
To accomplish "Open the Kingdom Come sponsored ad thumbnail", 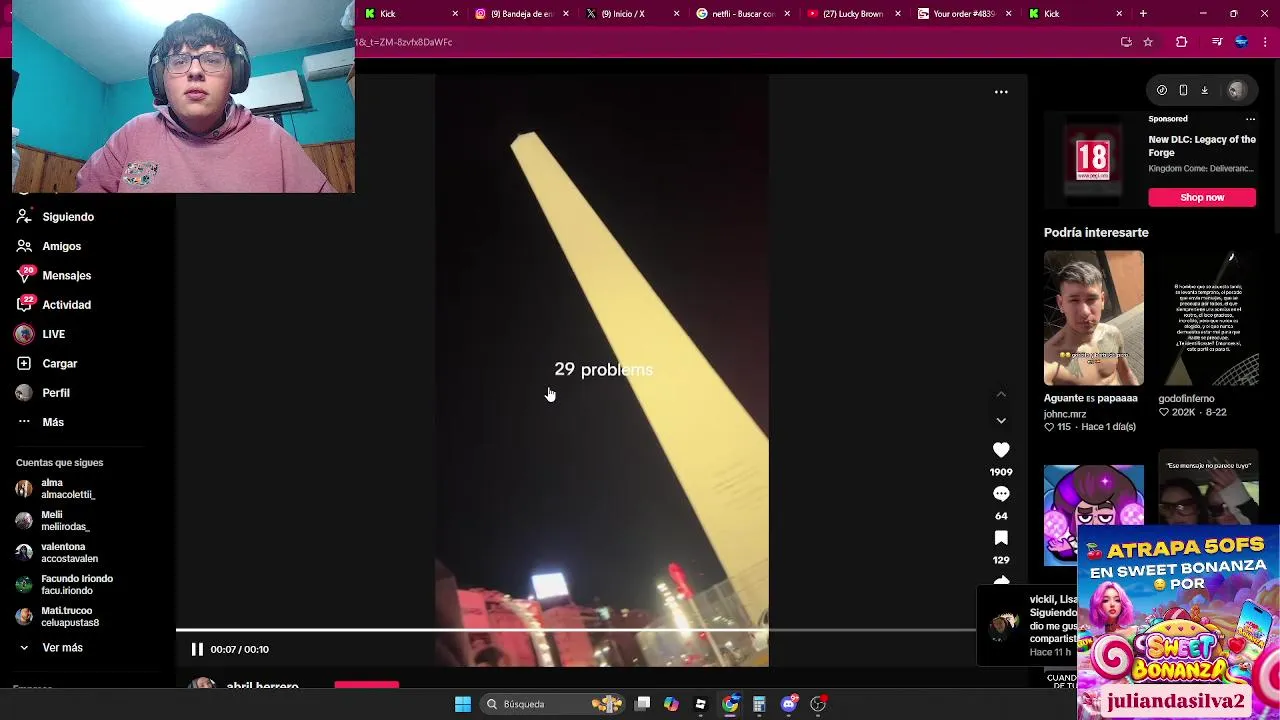I will [x=1093, y=159].
